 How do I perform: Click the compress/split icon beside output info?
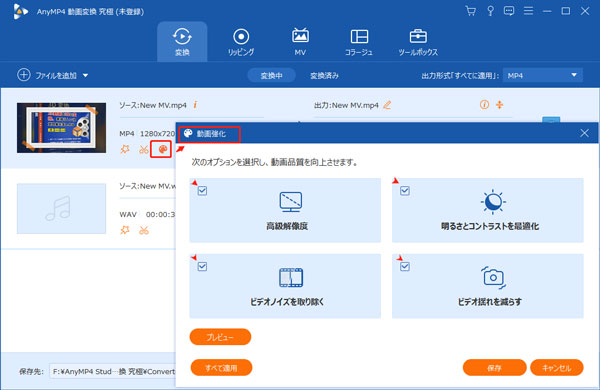point(500,104)
